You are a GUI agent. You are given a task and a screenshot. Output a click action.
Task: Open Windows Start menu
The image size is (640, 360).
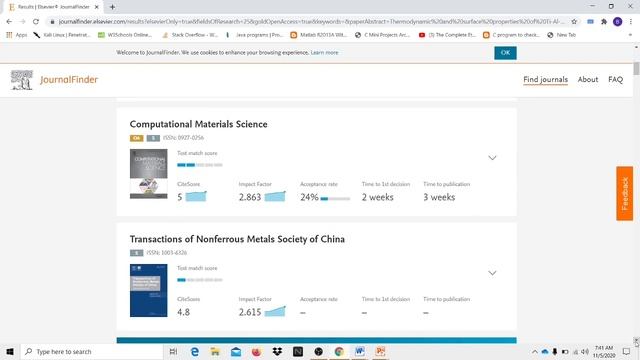click(x=10, y=351)
